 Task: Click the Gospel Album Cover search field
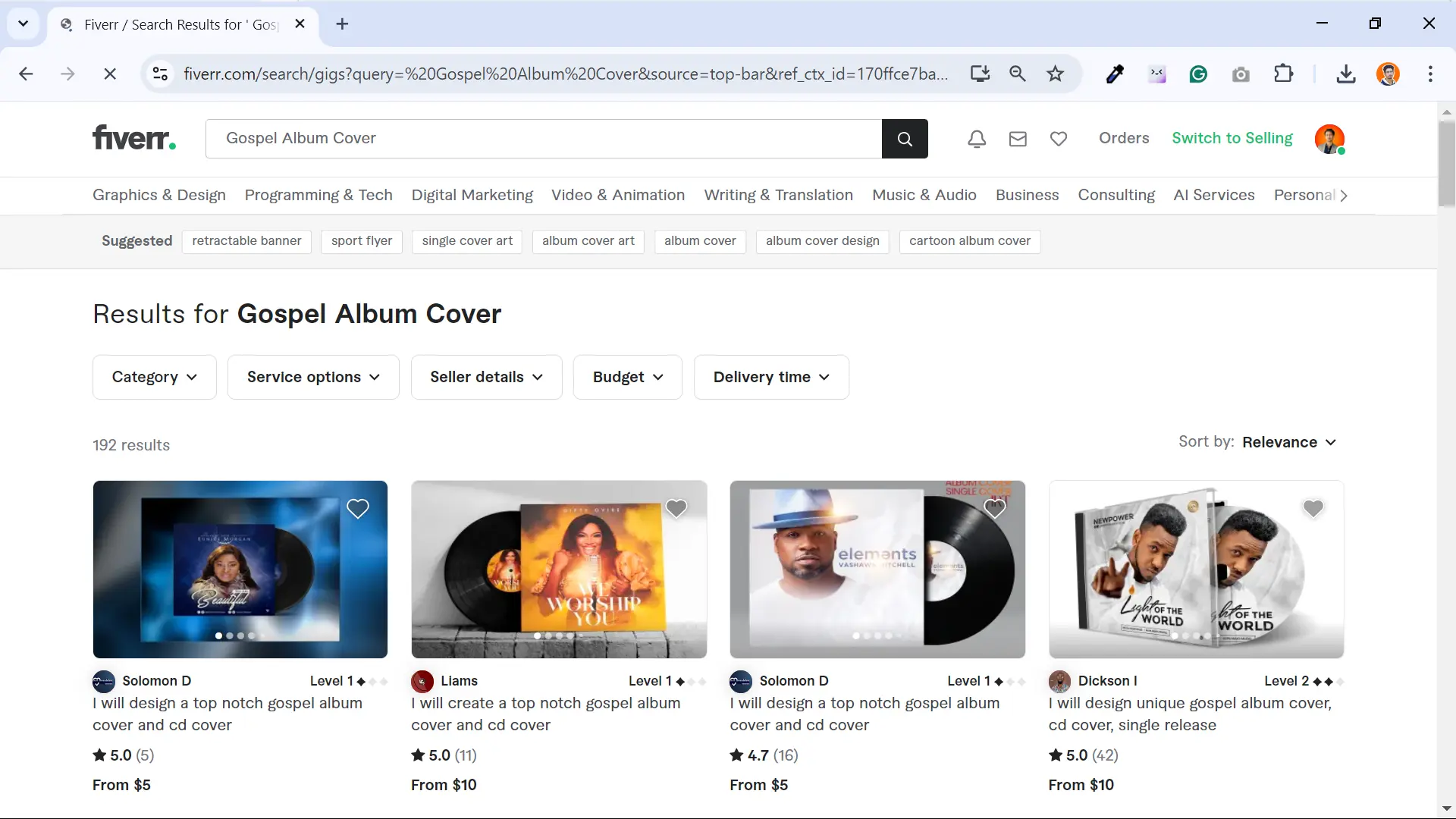tap(544, 139)
